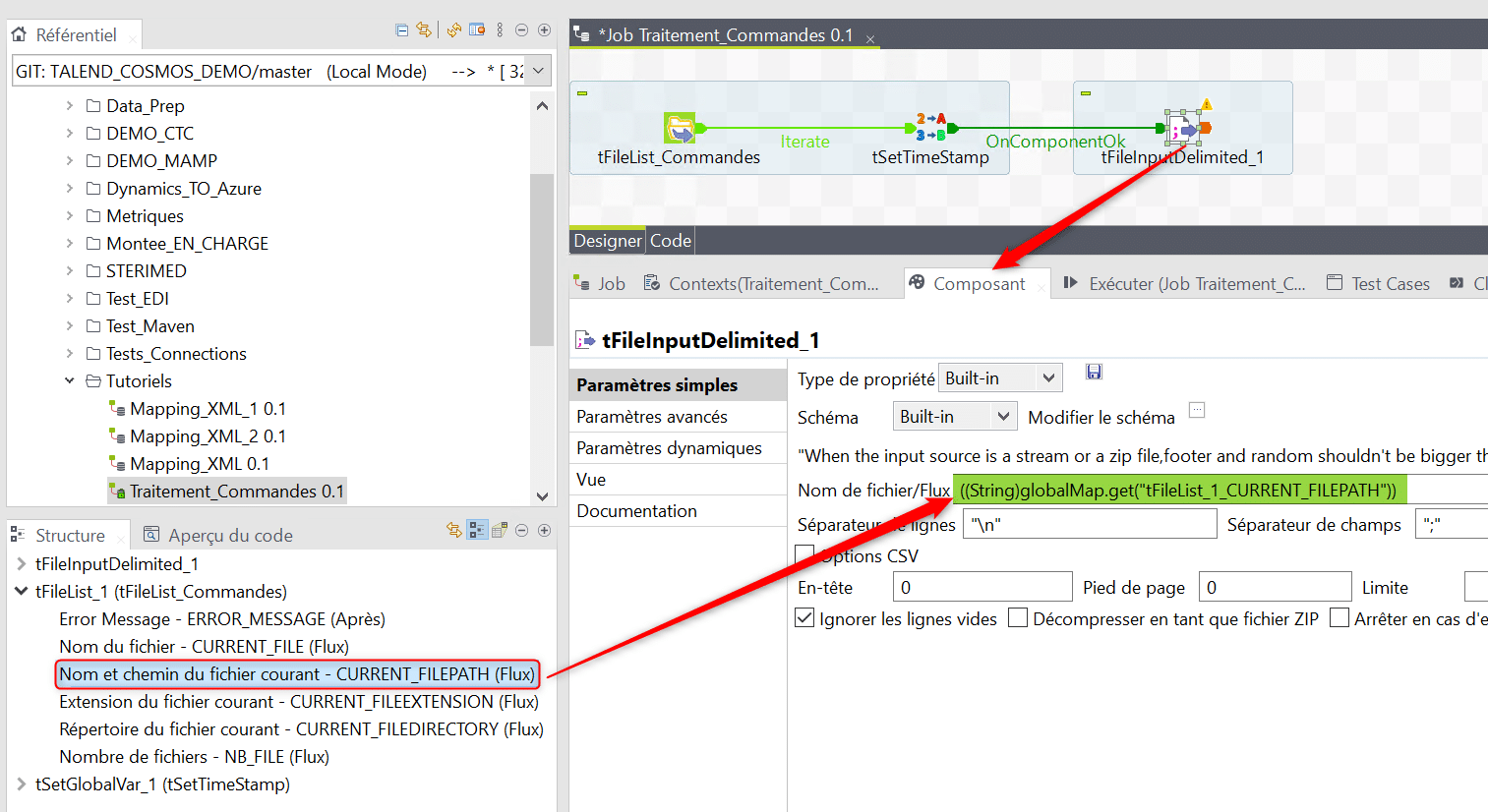Click Link with Editor arrows in Structure panel
1488x812 pixels.
coord(453,531)
